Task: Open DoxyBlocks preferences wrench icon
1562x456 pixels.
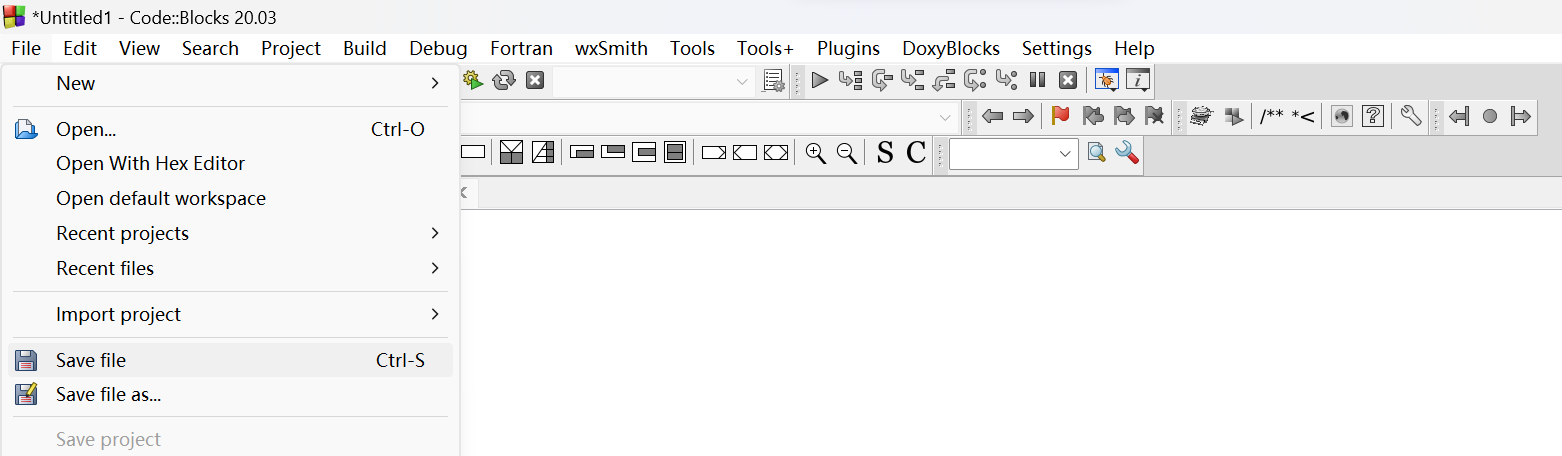Action: pos(1410,116)
